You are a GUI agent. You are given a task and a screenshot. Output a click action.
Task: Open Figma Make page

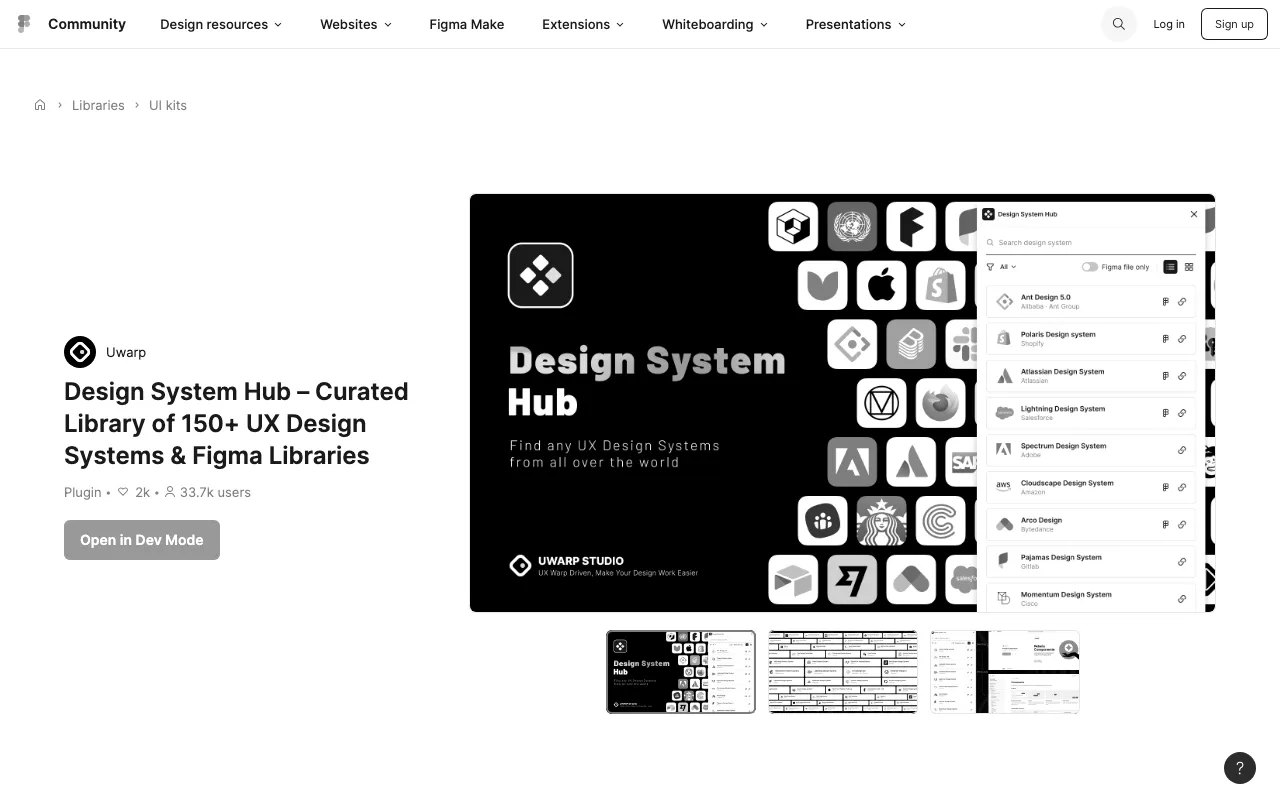[467, 24]
